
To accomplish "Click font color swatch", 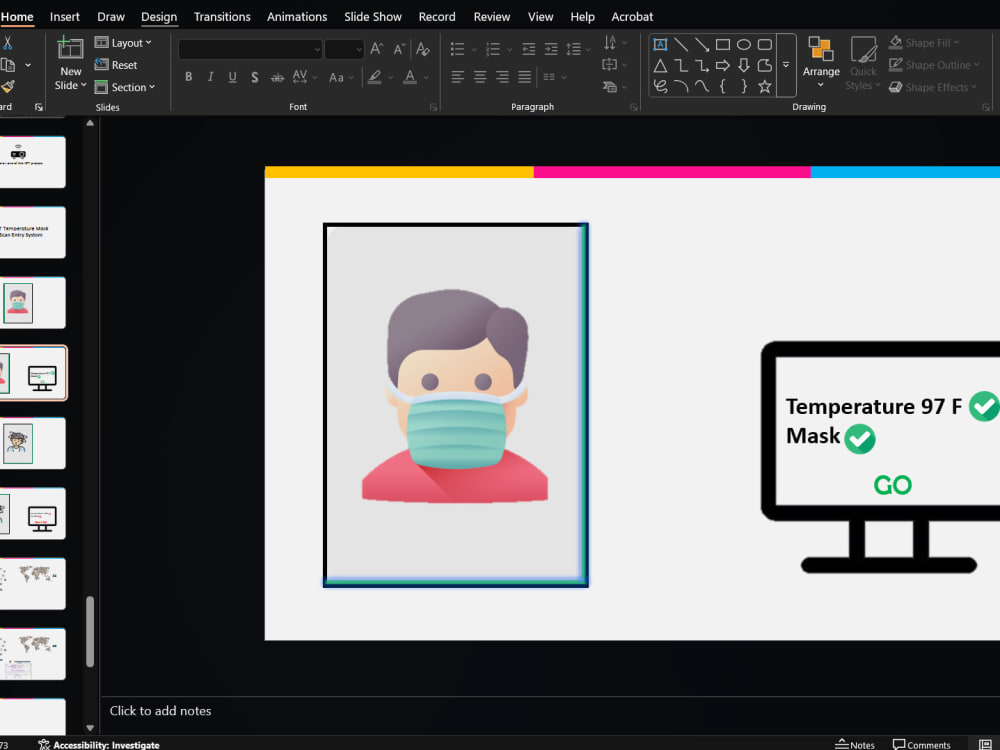I will (x=410, y=77).
